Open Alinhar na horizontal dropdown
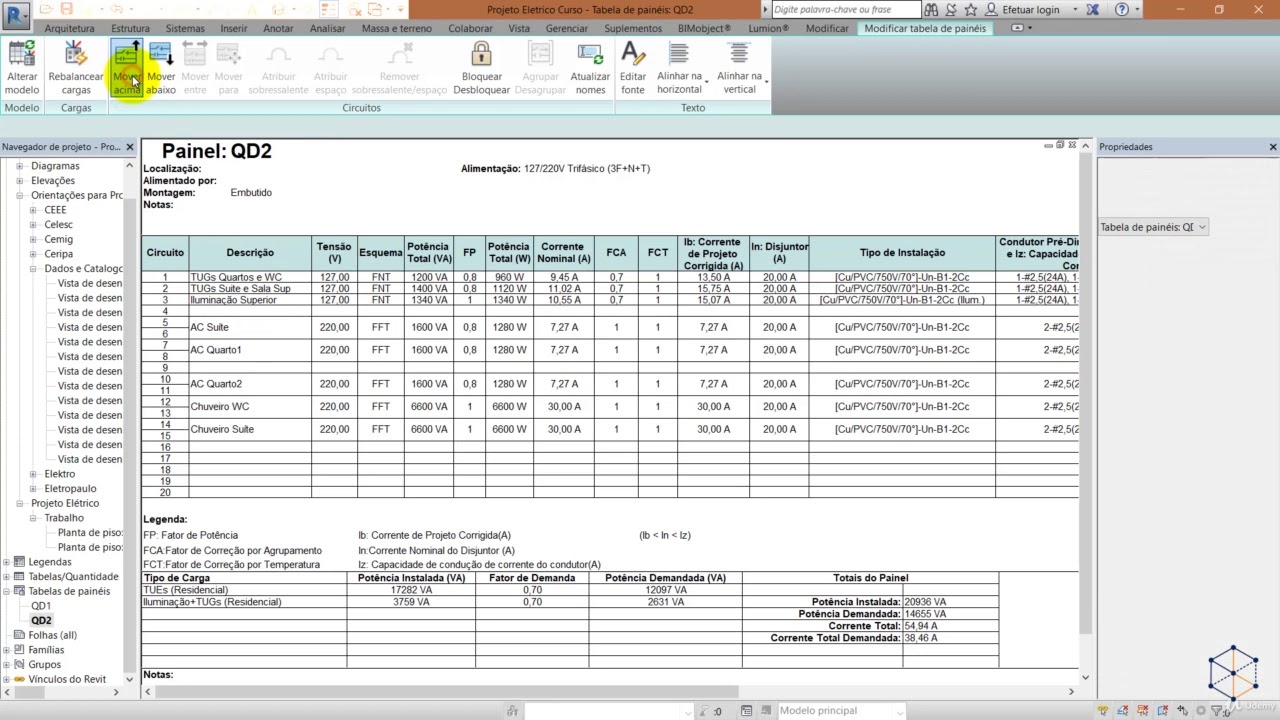The width and height of the screenshot is (1280, 720). click(x=680, y=68)
